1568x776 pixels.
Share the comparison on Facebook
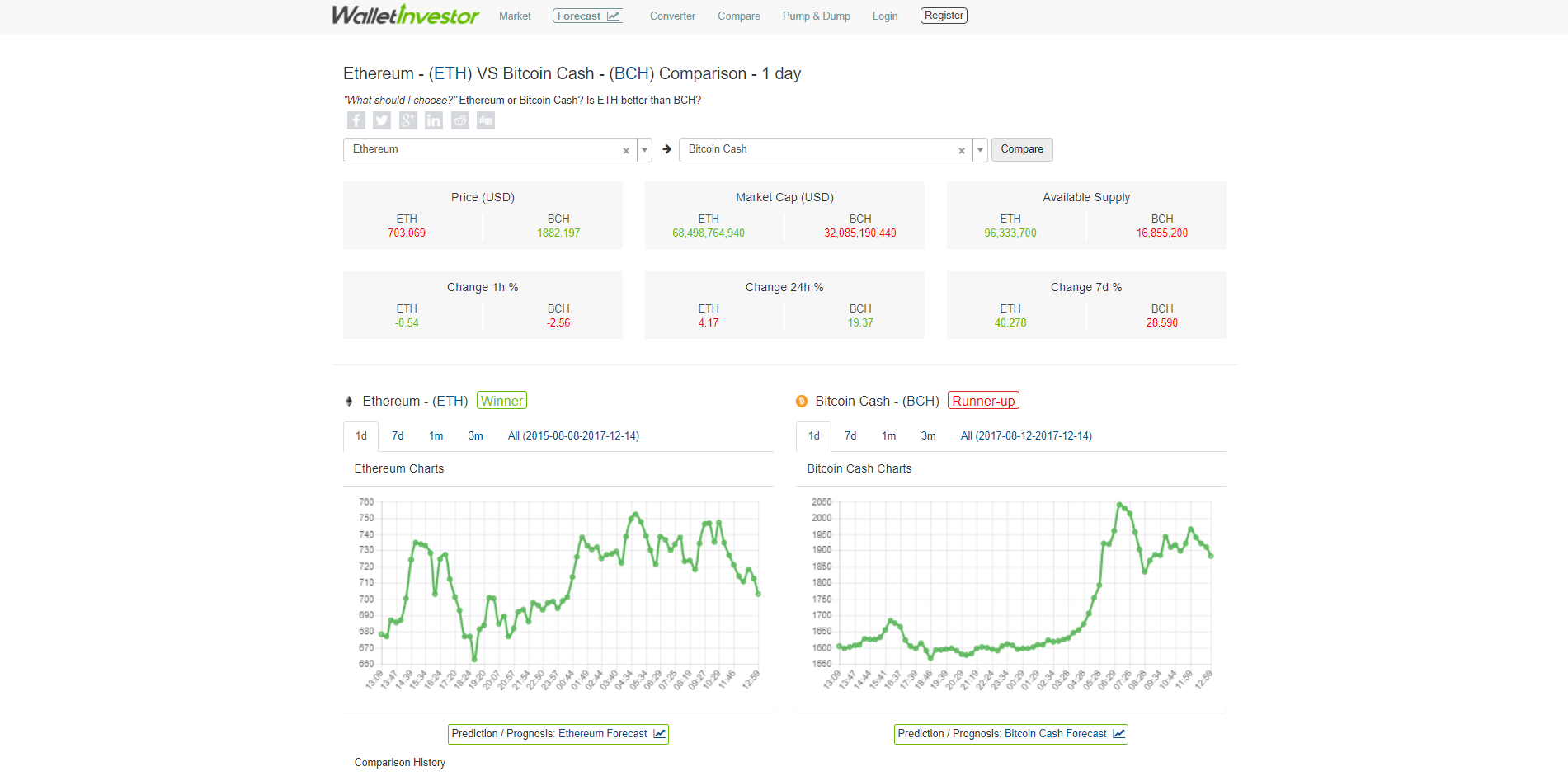tap(356, 120)
